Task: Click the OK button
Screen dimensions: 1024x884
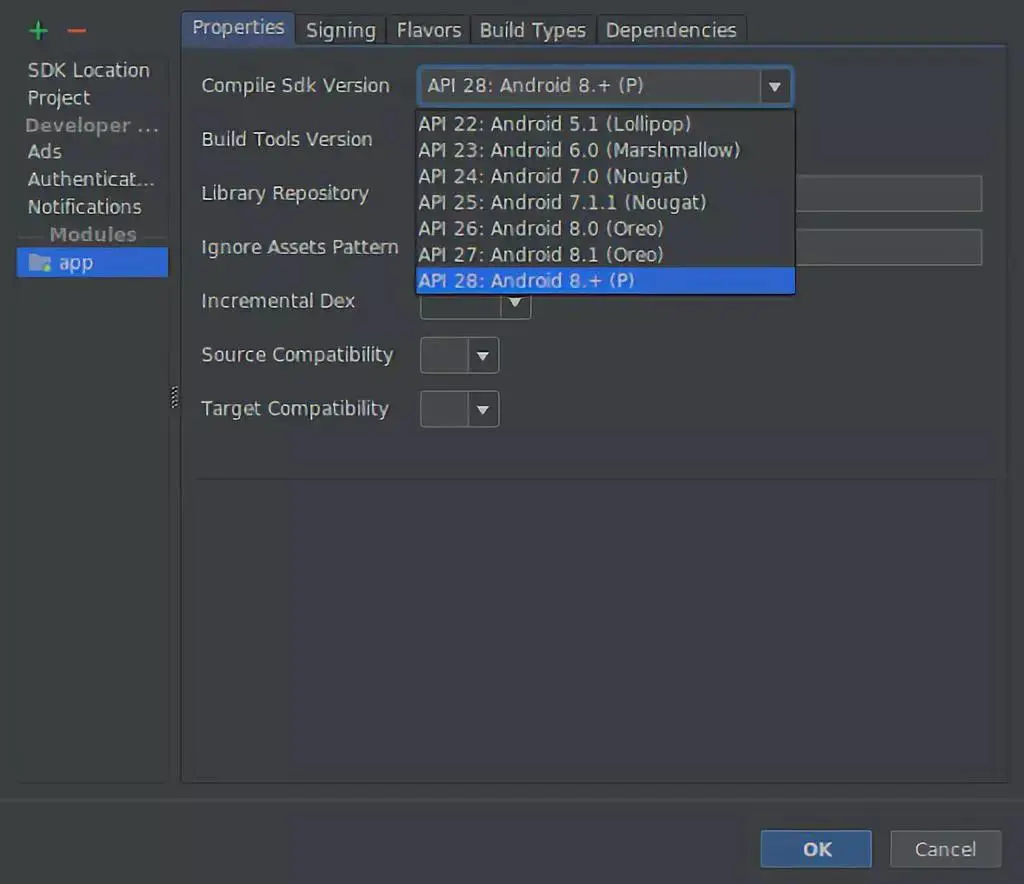Action: pyautogui.click(x=816, y=849)
